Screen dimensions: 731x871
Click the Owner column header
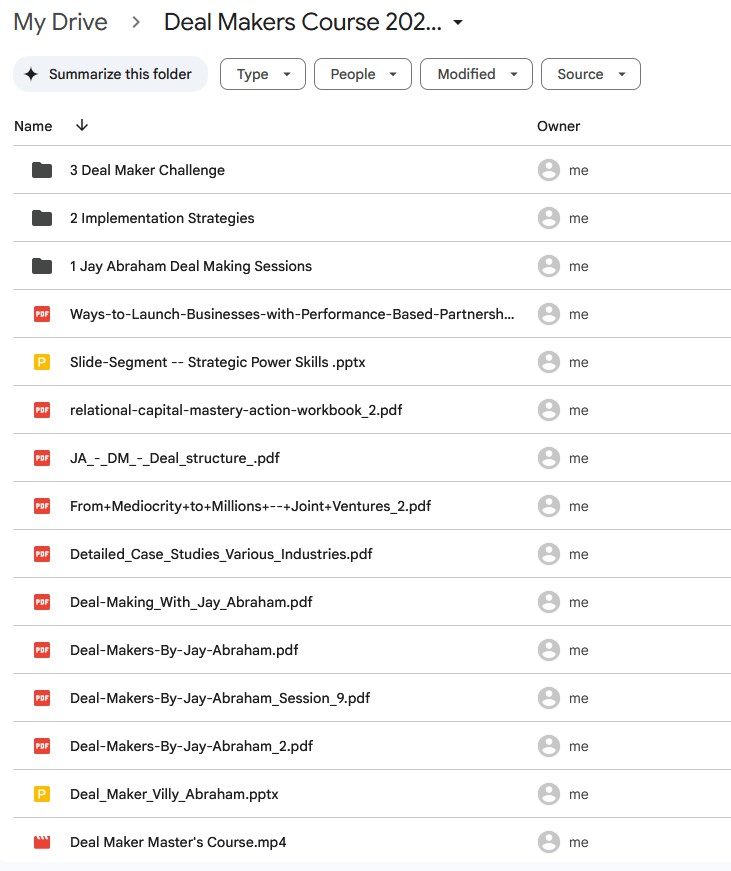[x=558, y=126]
